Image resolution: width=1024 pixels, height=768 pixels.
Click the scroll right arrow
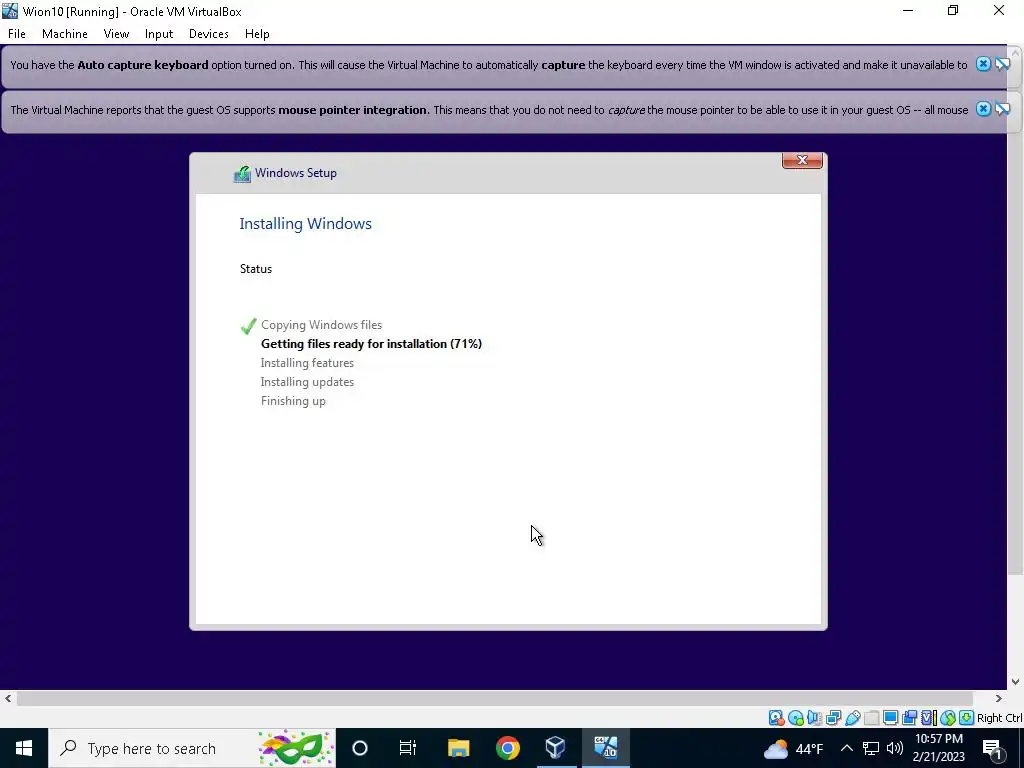[999, 698]
